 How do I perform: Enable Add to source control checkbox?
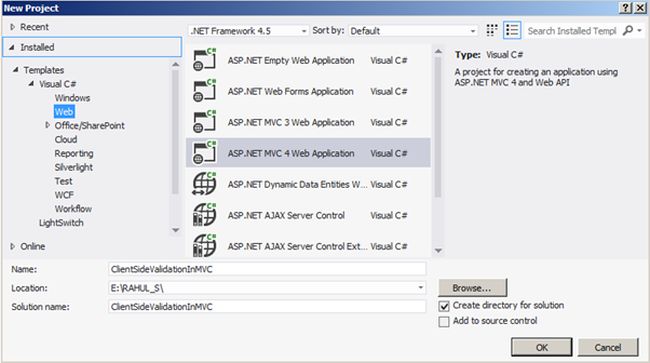(444, 322)
